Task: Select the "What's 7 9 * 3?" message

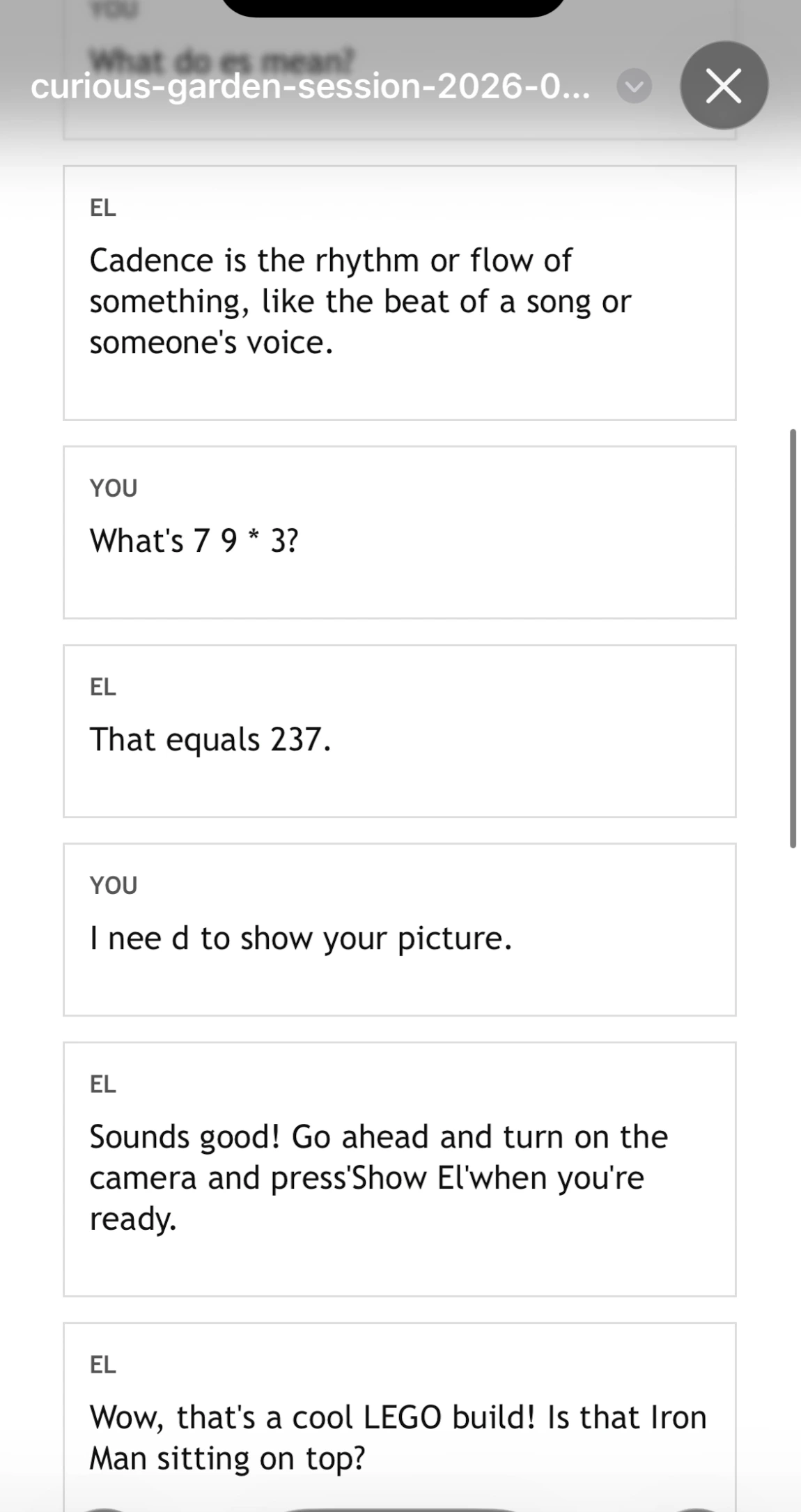Action: [x=194, y=541]
